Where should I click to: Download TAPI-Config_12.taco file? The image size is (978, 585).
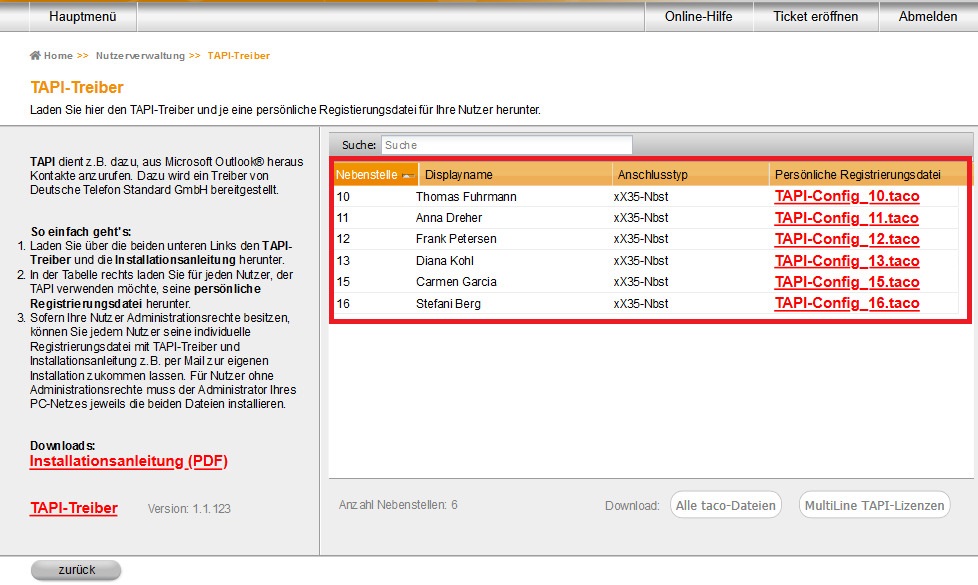tap(847, 239)
